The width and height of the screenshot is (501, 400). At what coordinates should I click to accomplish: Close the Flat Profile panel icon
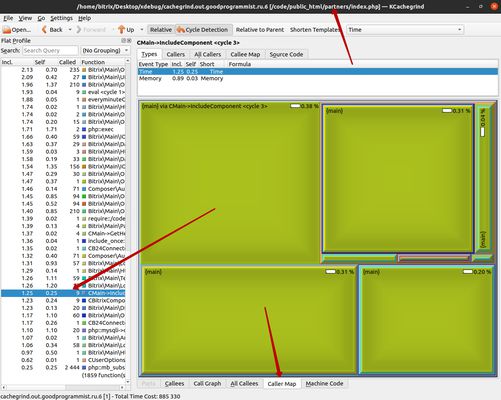tap(128, 40)
